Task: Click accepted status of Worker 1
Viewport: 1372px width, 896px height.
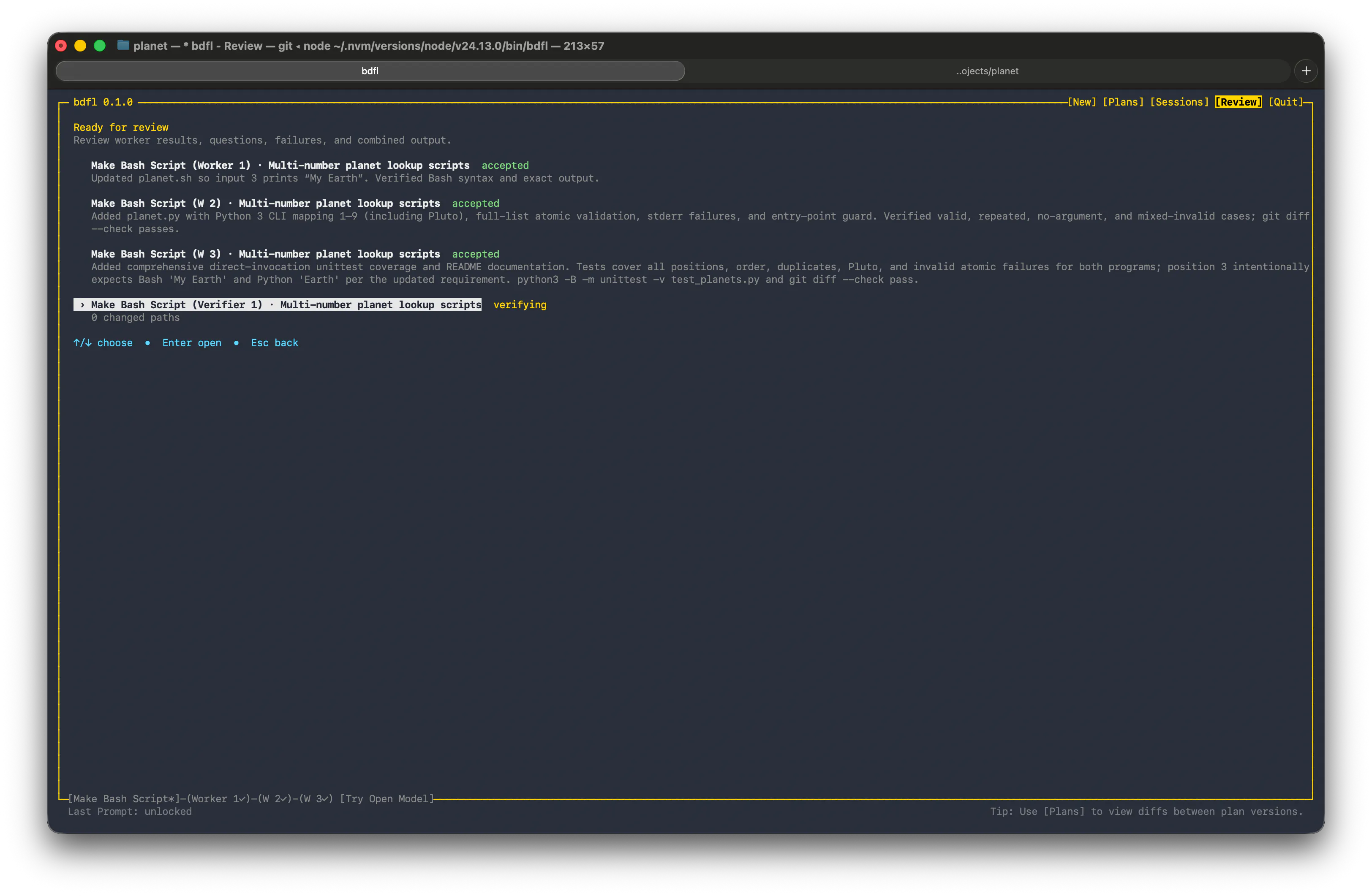Action: coord(505,166)
